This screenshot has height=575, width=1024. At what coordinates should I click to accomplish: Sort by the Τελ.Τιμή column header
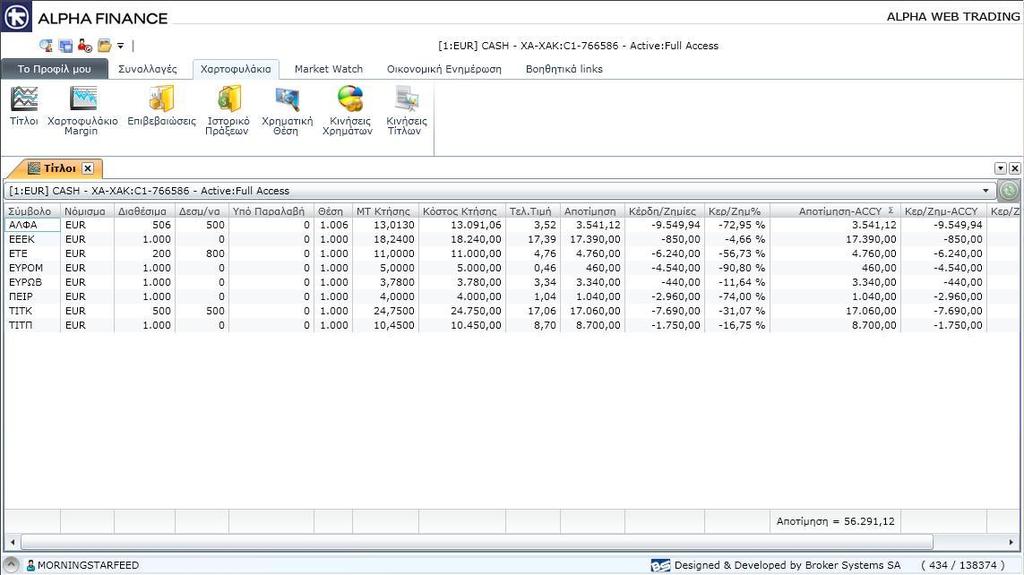[x=533, y=211]
